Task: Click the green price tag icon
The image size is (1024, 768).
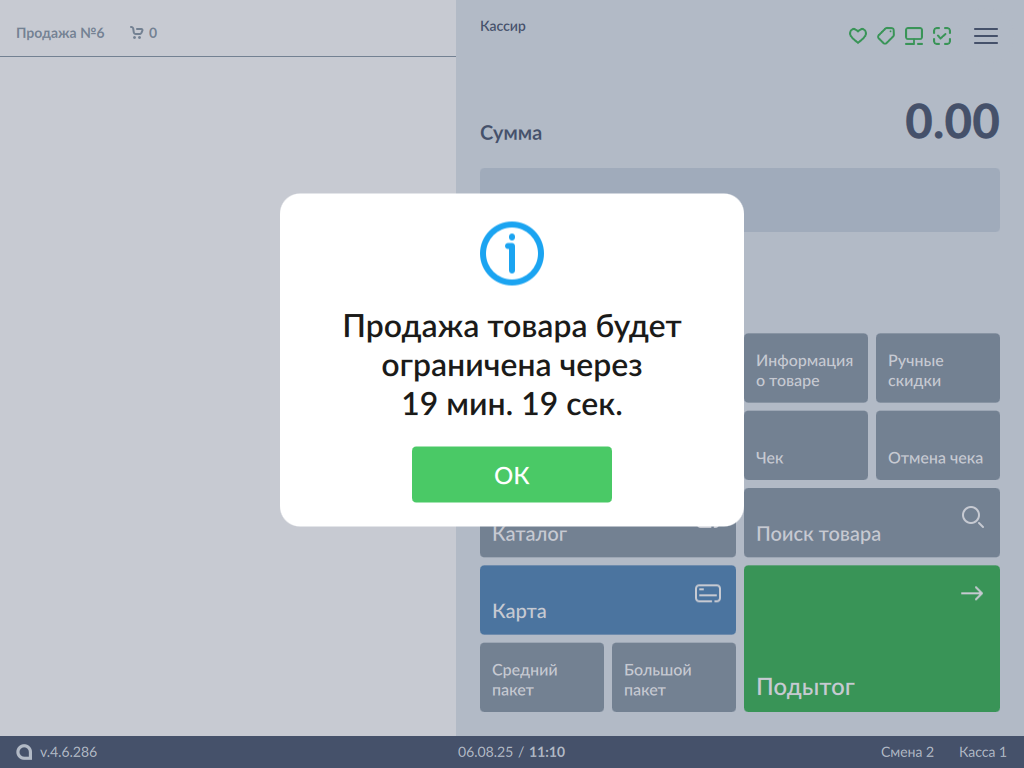Action: [885, 36]
